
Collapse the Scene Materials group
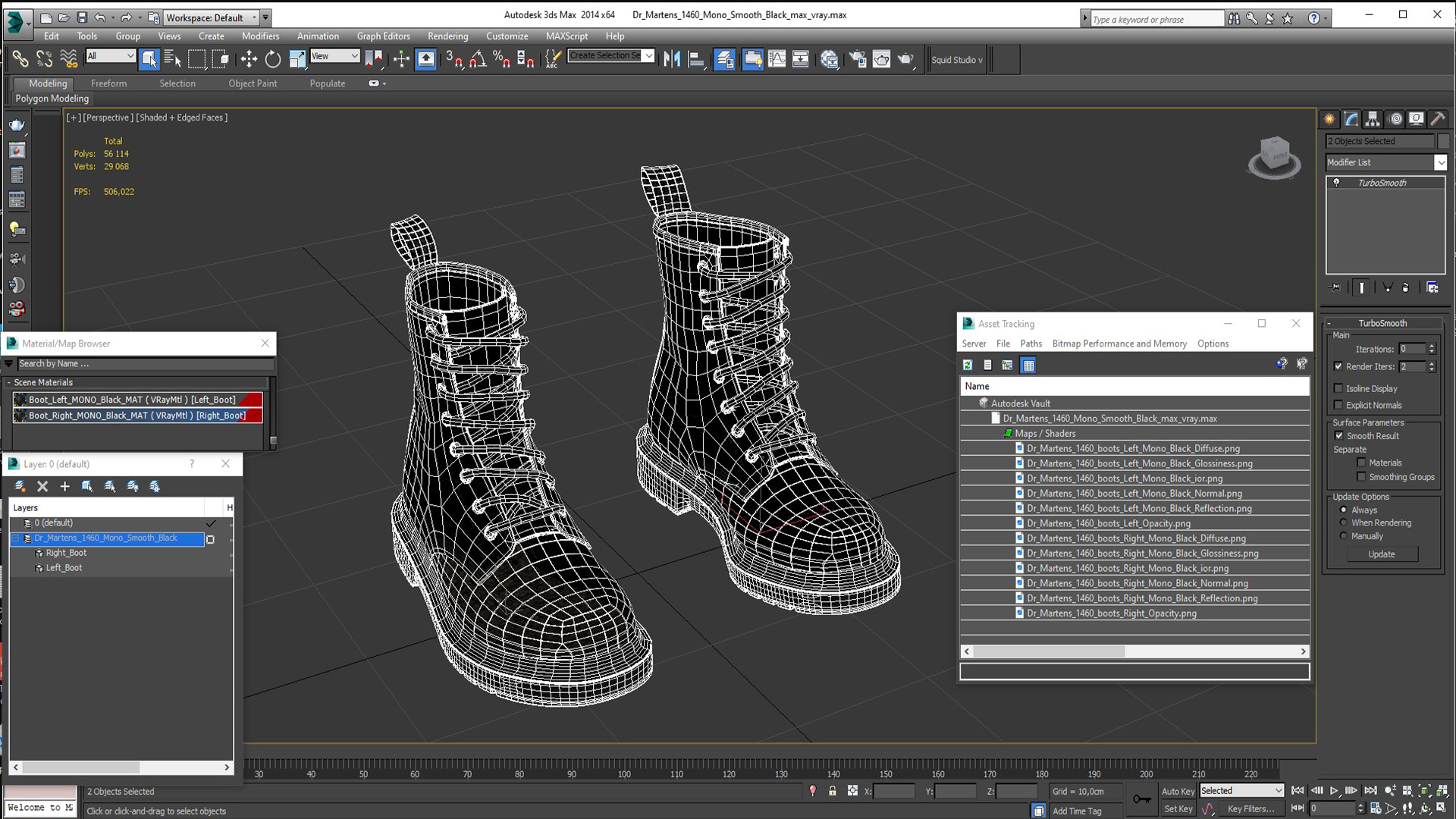(8, 382)
